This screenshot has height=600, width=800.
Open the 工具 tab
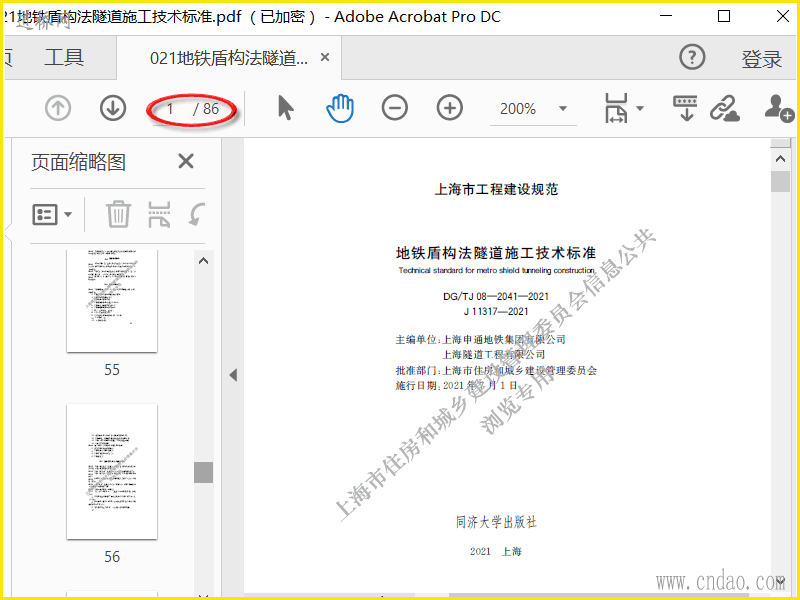pyautogui.click(x=64, y=57)
